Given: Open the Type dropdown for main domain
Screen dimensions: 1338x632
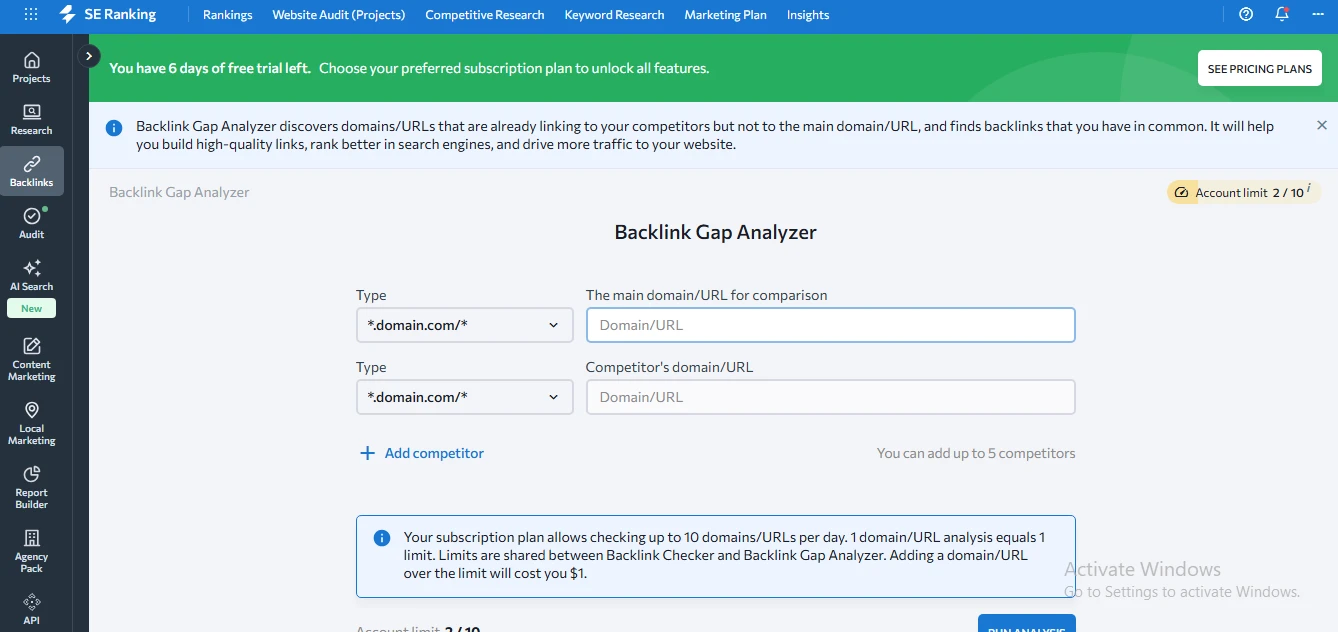Looking at the screenshot, I should click(x=465, y=325).
